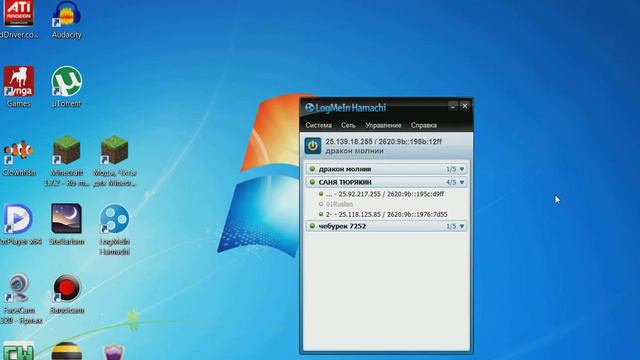Expand the чебурек 7252 network dropdown arrow
The image size is (640, 360).
(462, 226)
